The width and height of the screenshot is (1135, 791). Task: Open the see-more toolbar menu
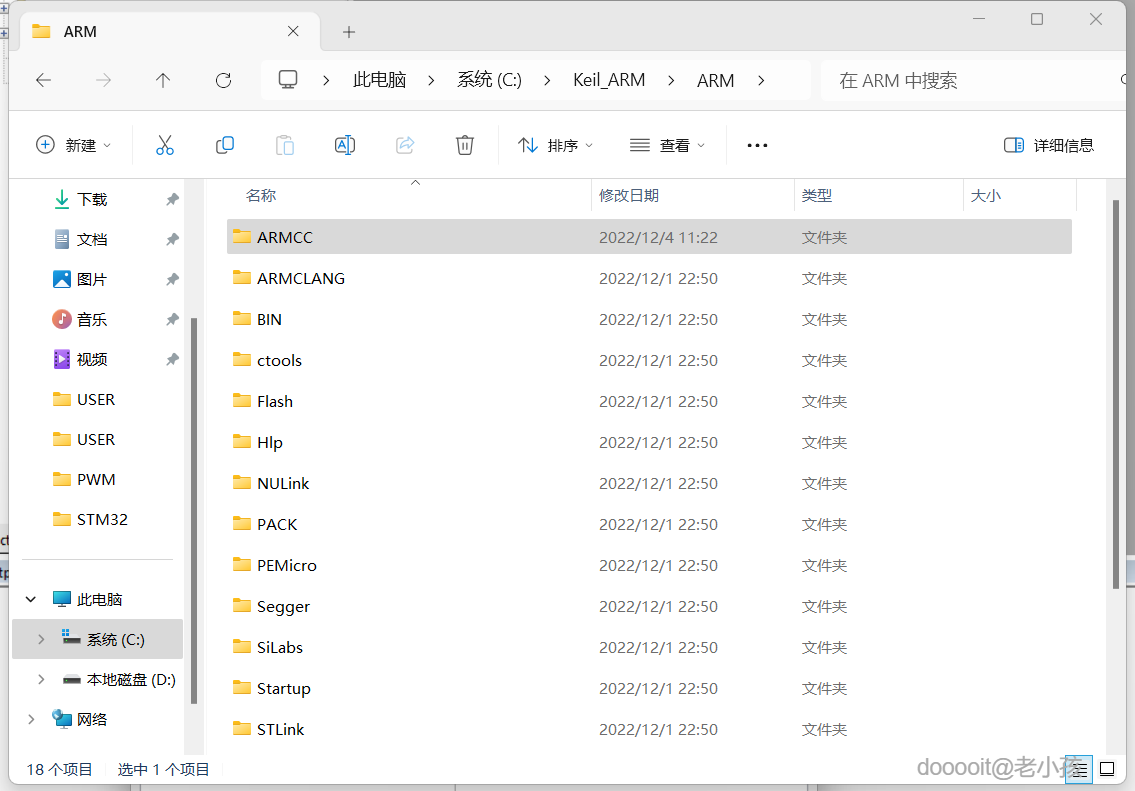(756, 145)
